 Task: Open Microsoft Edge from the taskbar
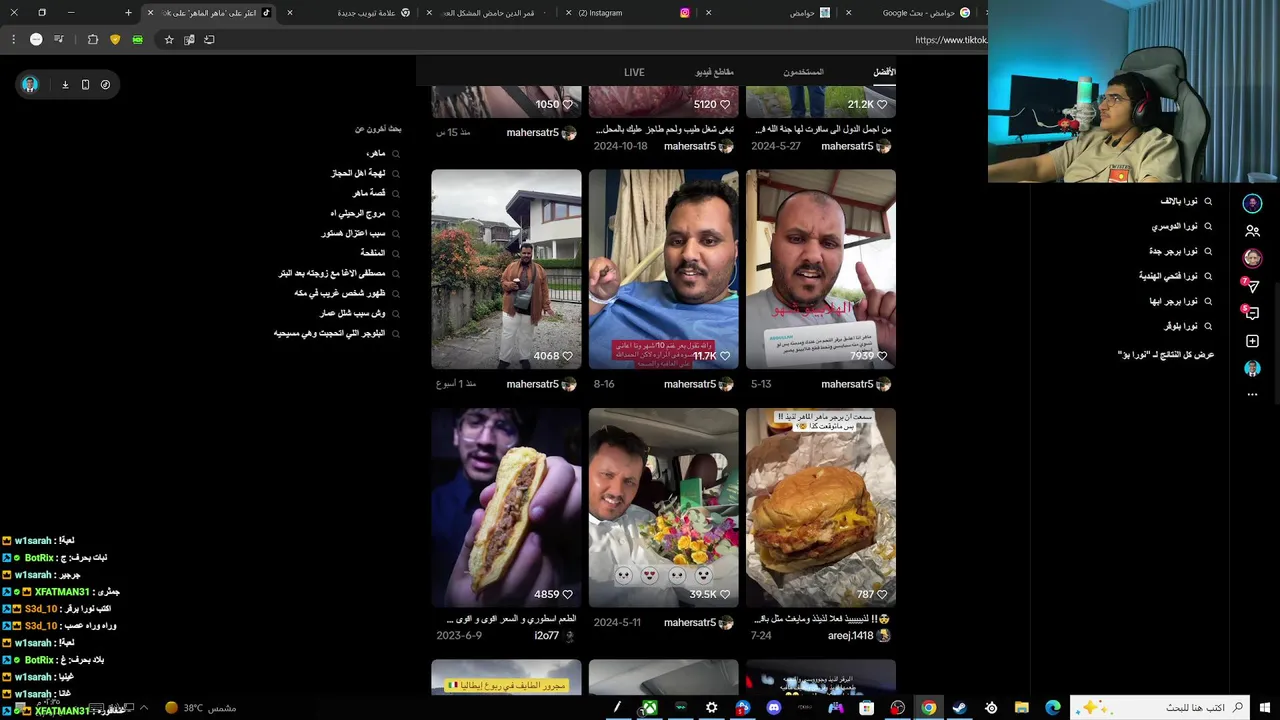(1053, 708)
